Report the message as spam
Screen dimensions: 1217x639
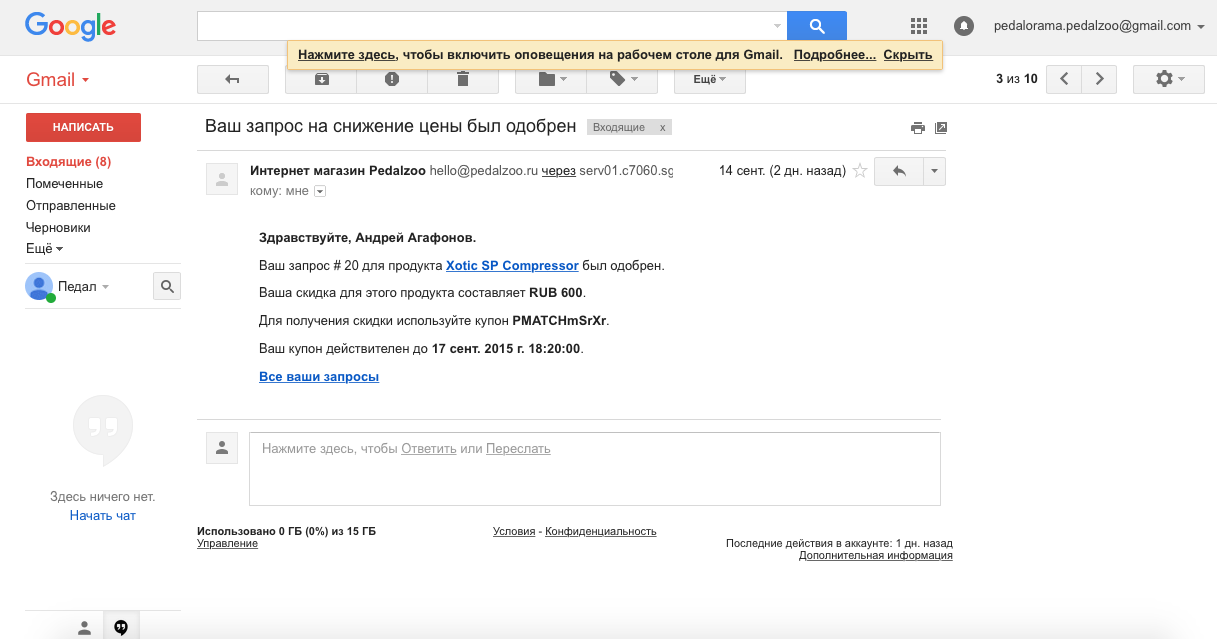391,79
